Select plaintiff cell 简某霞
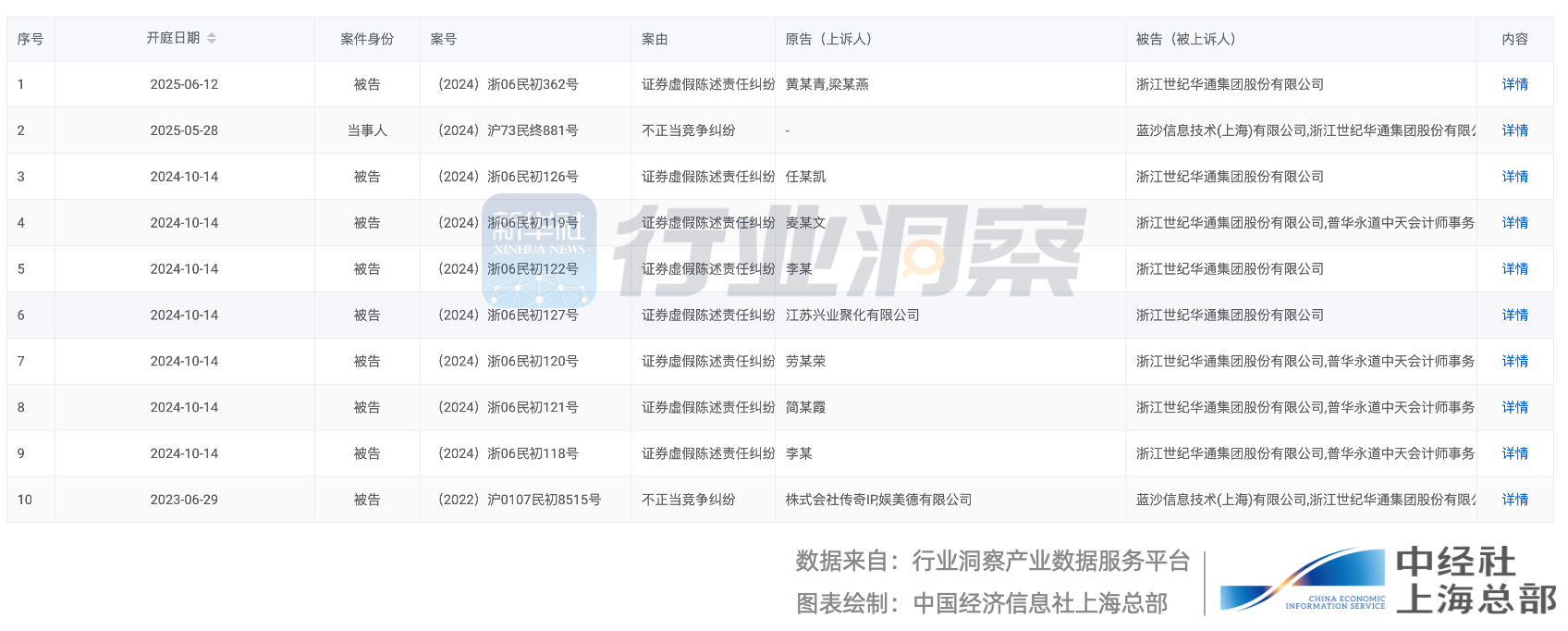 tap(805, 407)
